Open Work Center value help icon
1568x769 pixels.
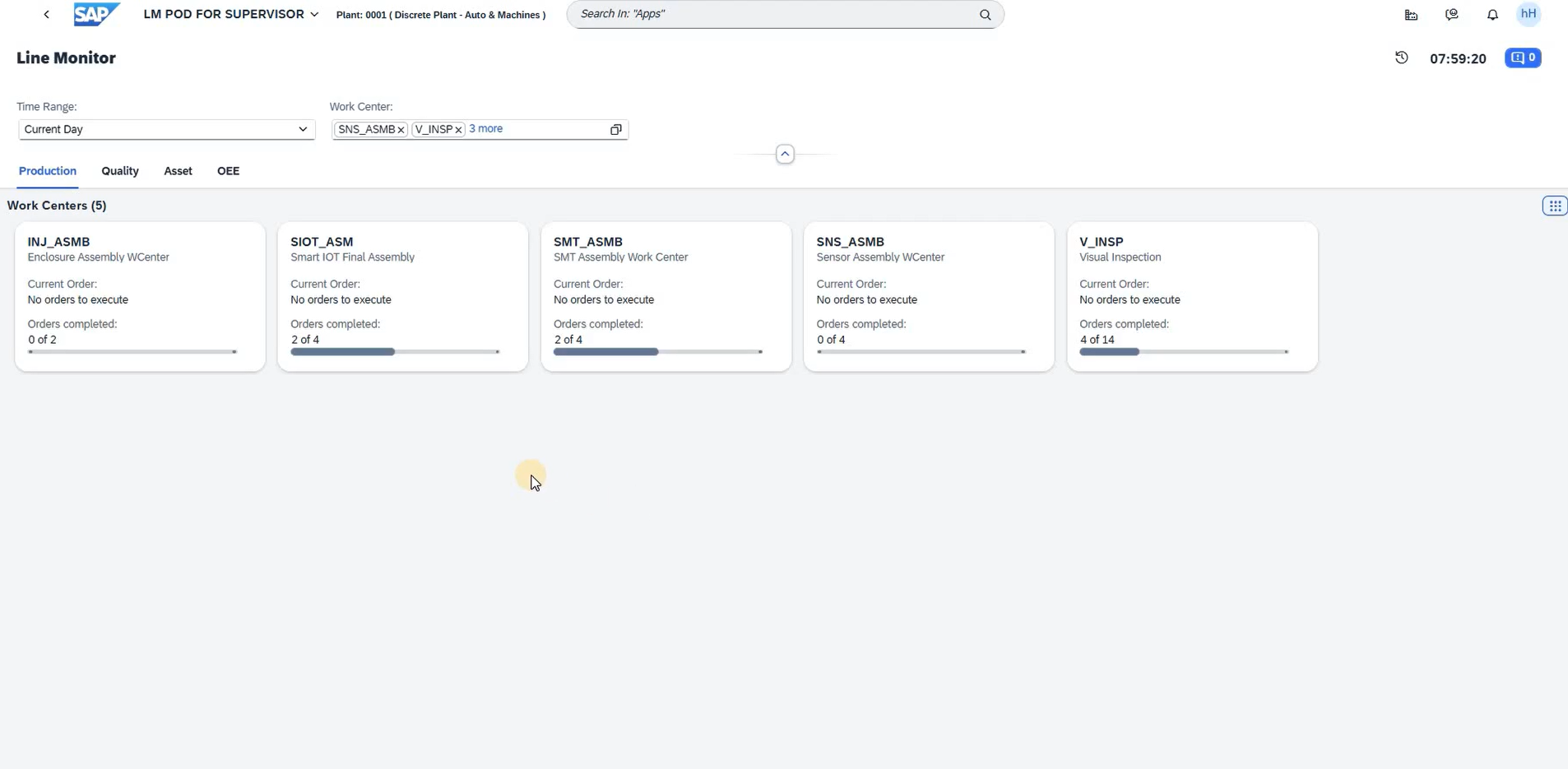tap(615, 130)
